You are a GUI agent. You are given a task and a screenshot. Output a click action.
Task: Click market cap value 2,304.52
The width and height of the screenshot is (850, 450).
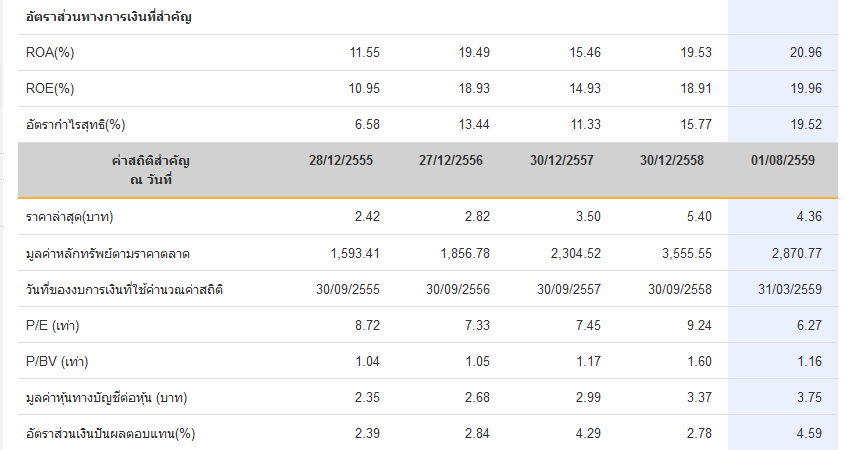click(576, 253)
